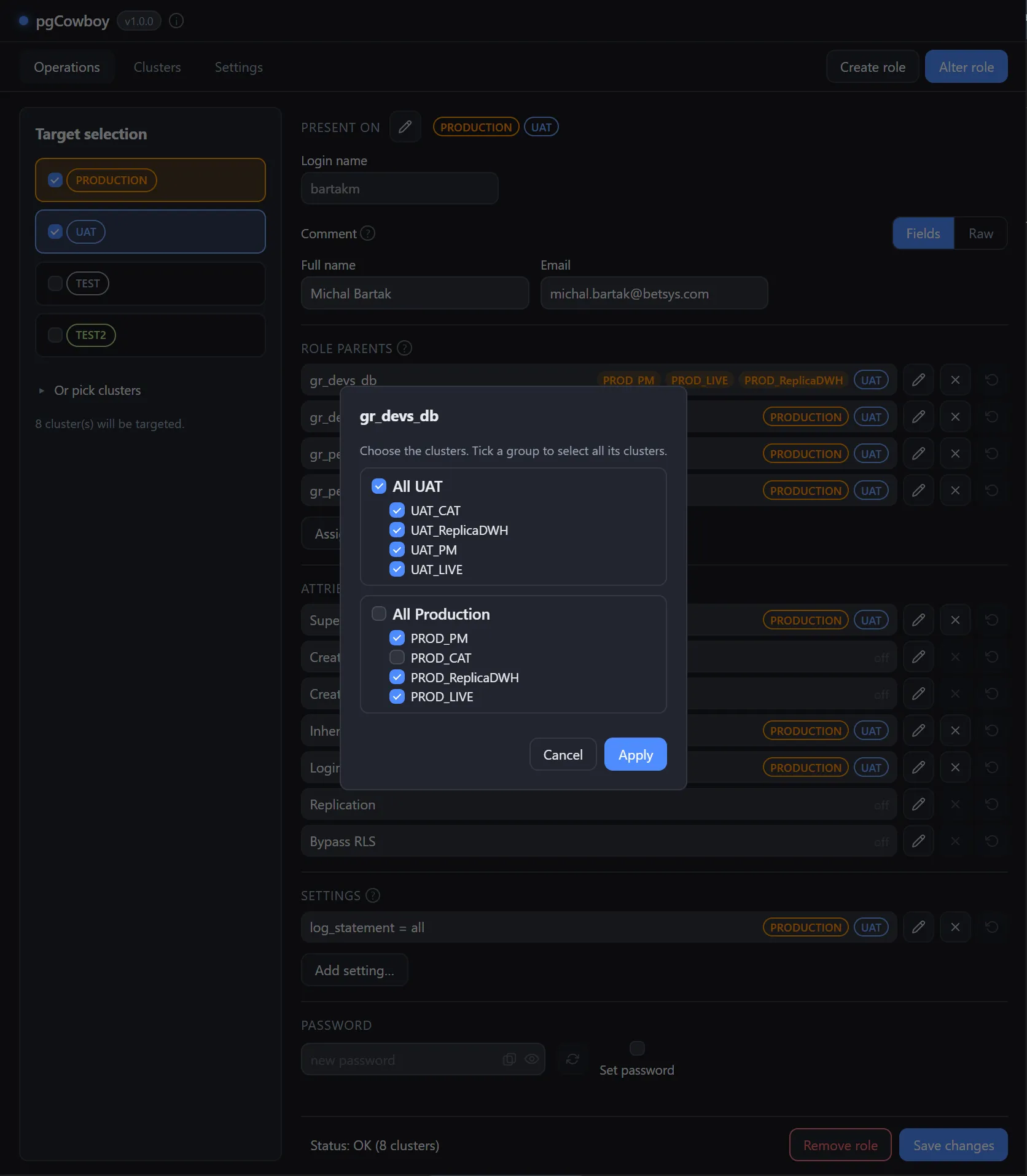Check the PROD_CAT cluster
This screenshot has width=1027, height=1176.
click(397, 658)
